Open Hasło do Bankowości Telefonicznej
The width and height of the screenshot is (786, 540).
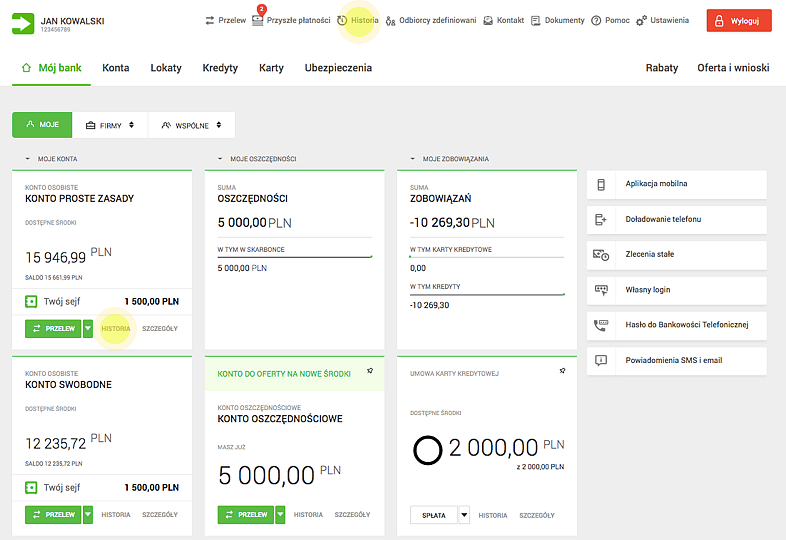[677, 325]
